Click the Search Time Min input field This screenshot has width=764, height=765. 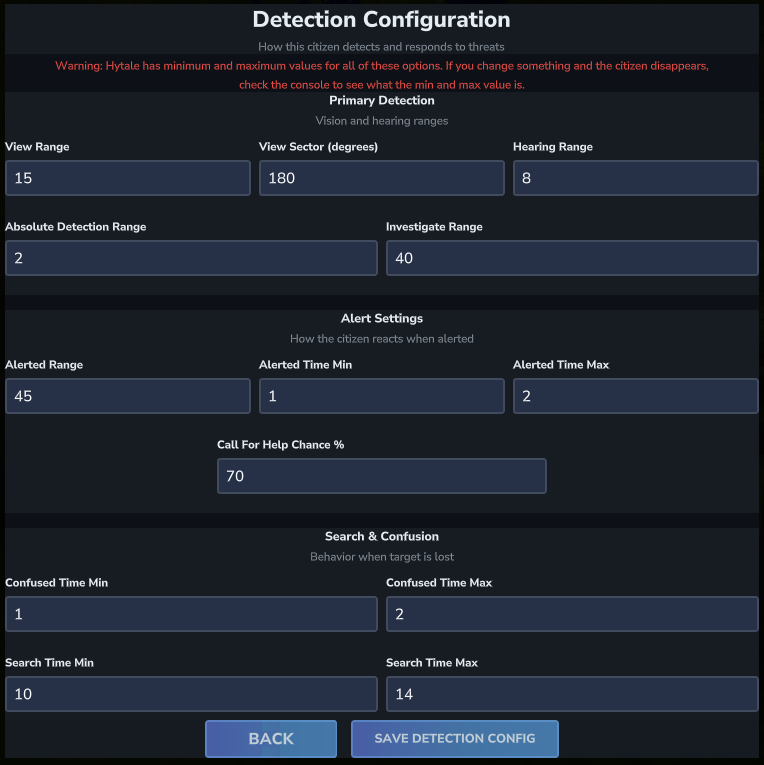tap(191, 694)
